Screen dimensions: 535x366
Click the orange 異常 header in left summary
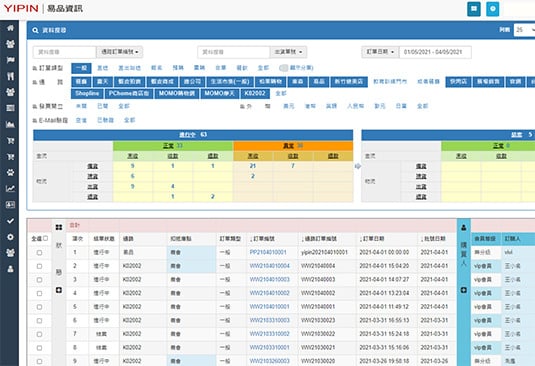[293, 146]
